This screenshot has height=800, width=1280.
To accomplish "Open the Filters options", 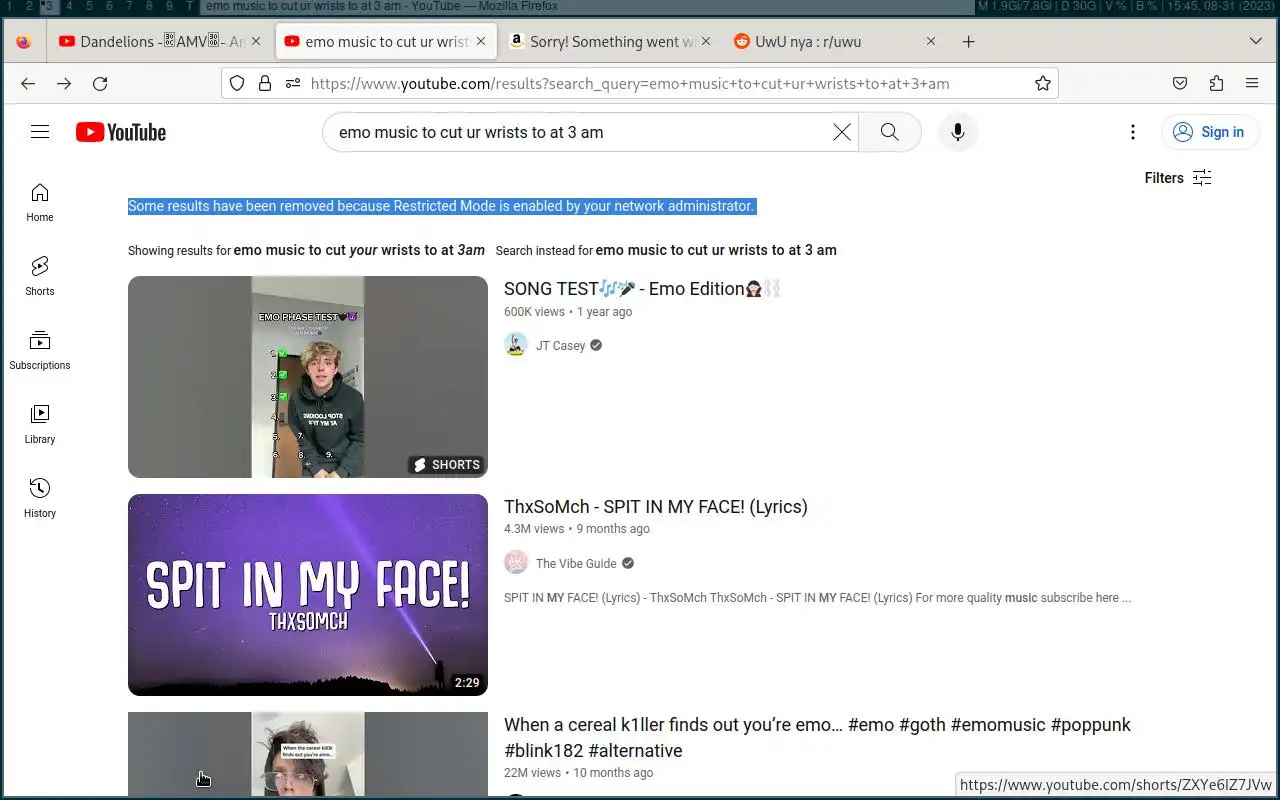I will (1178, 178).
